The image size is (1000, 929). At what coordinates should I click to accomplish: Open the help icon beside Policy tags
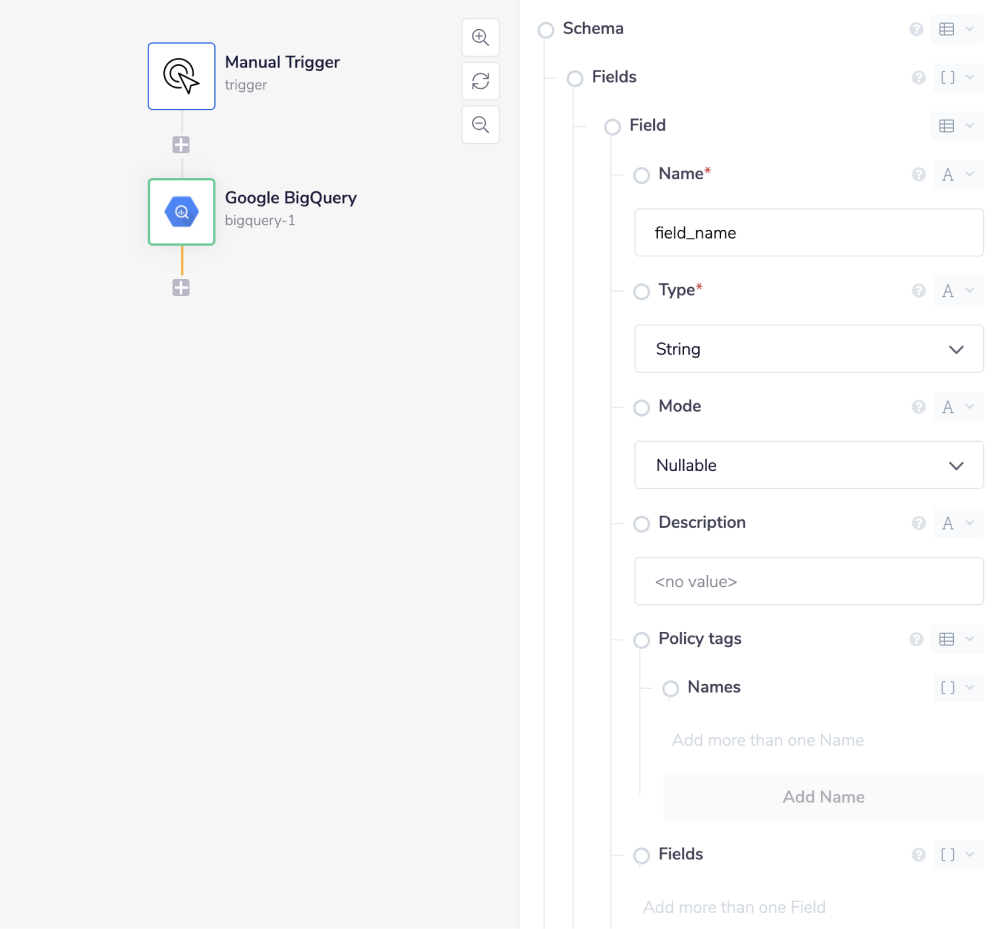coord(918,640)
